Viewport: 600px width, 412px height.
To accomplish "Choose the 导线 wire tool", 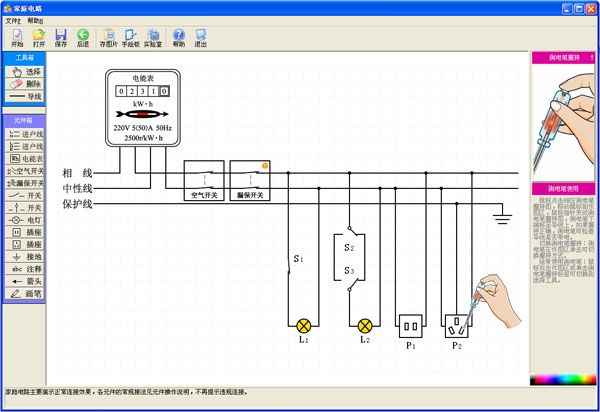I will tap(25, 97).
